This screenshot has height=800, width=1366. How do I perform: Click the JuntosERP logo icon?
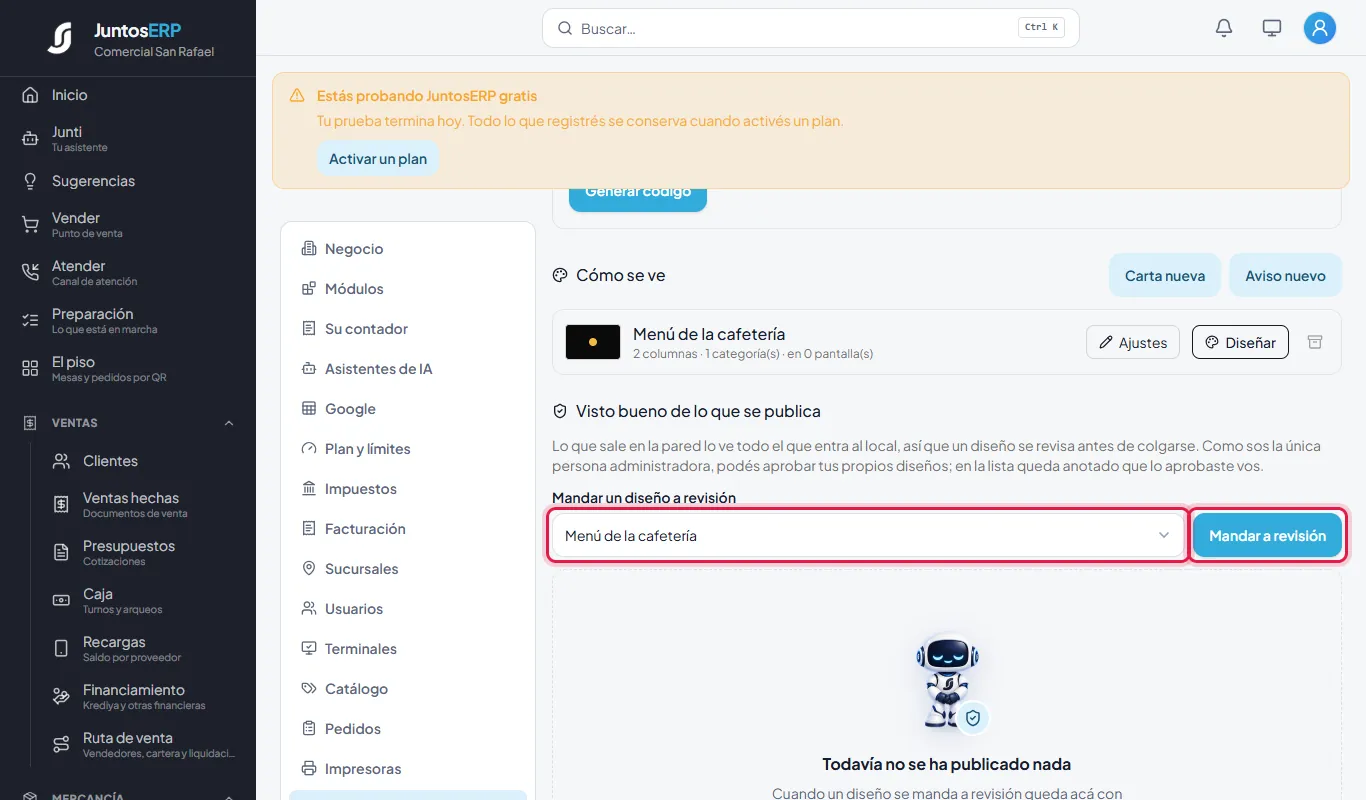point(60,38)
